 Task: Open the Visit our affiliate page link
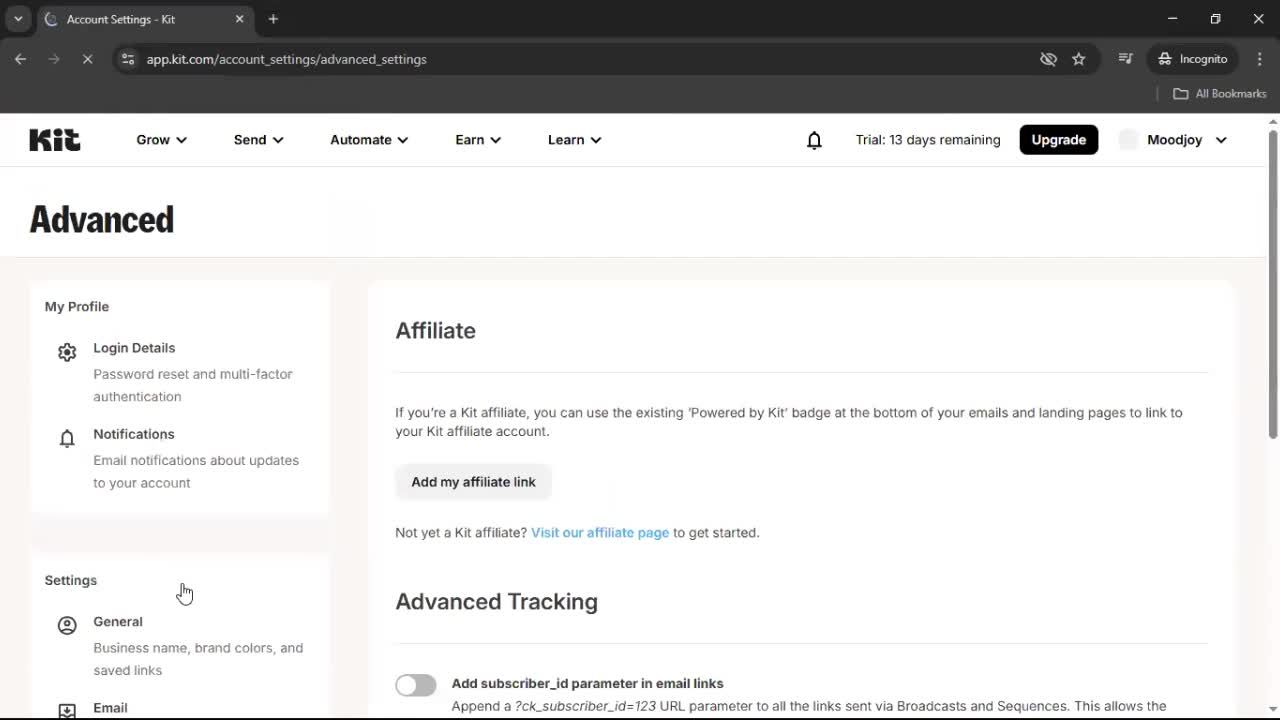[599, 532]
